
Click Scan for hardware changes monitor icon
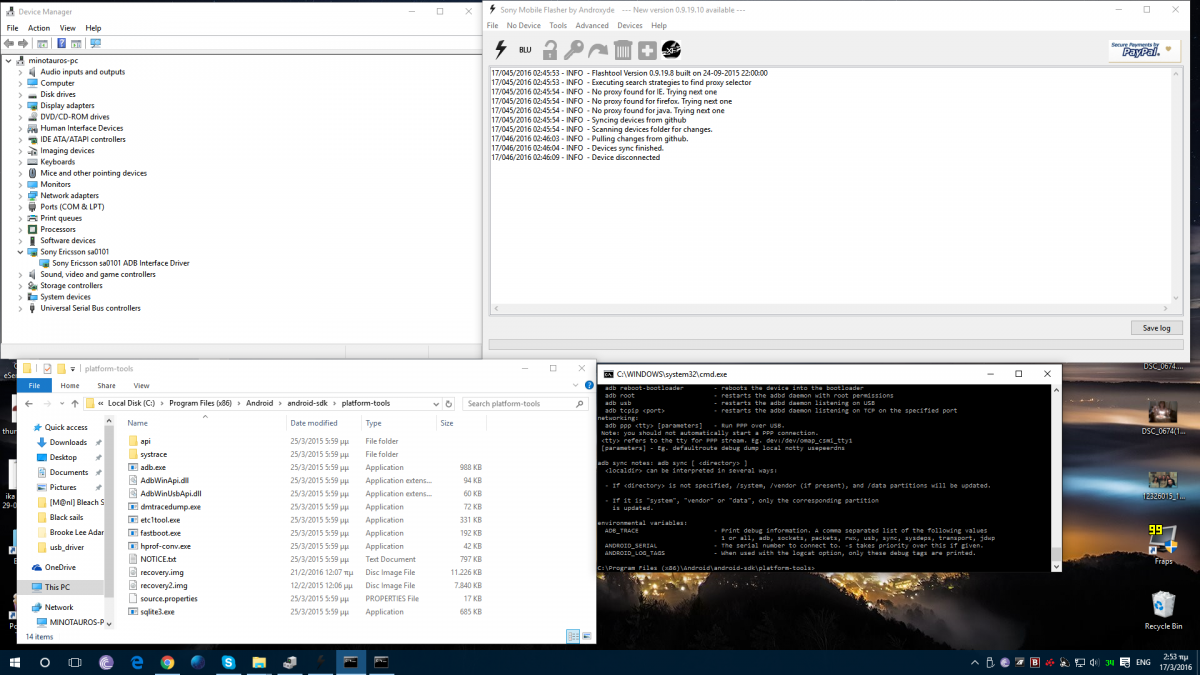coord(95,44)
